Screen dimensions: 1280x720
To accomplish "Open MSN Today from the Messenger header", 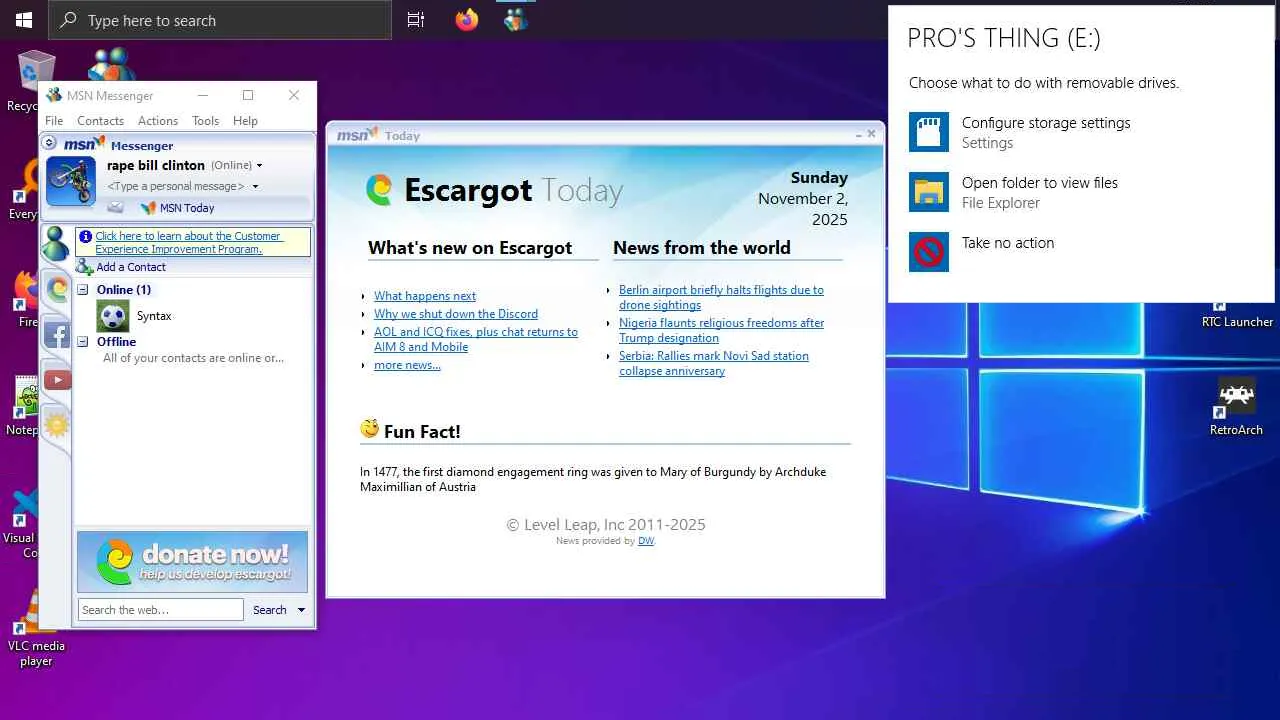I will pyautogui.click(x=178, y=208).
